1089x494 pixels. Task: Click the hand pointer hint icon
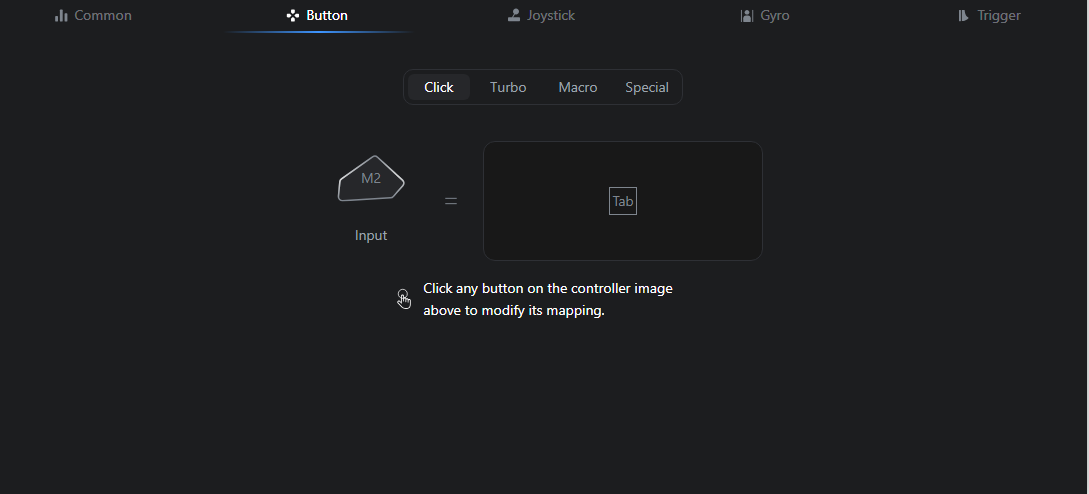point(404,299)
